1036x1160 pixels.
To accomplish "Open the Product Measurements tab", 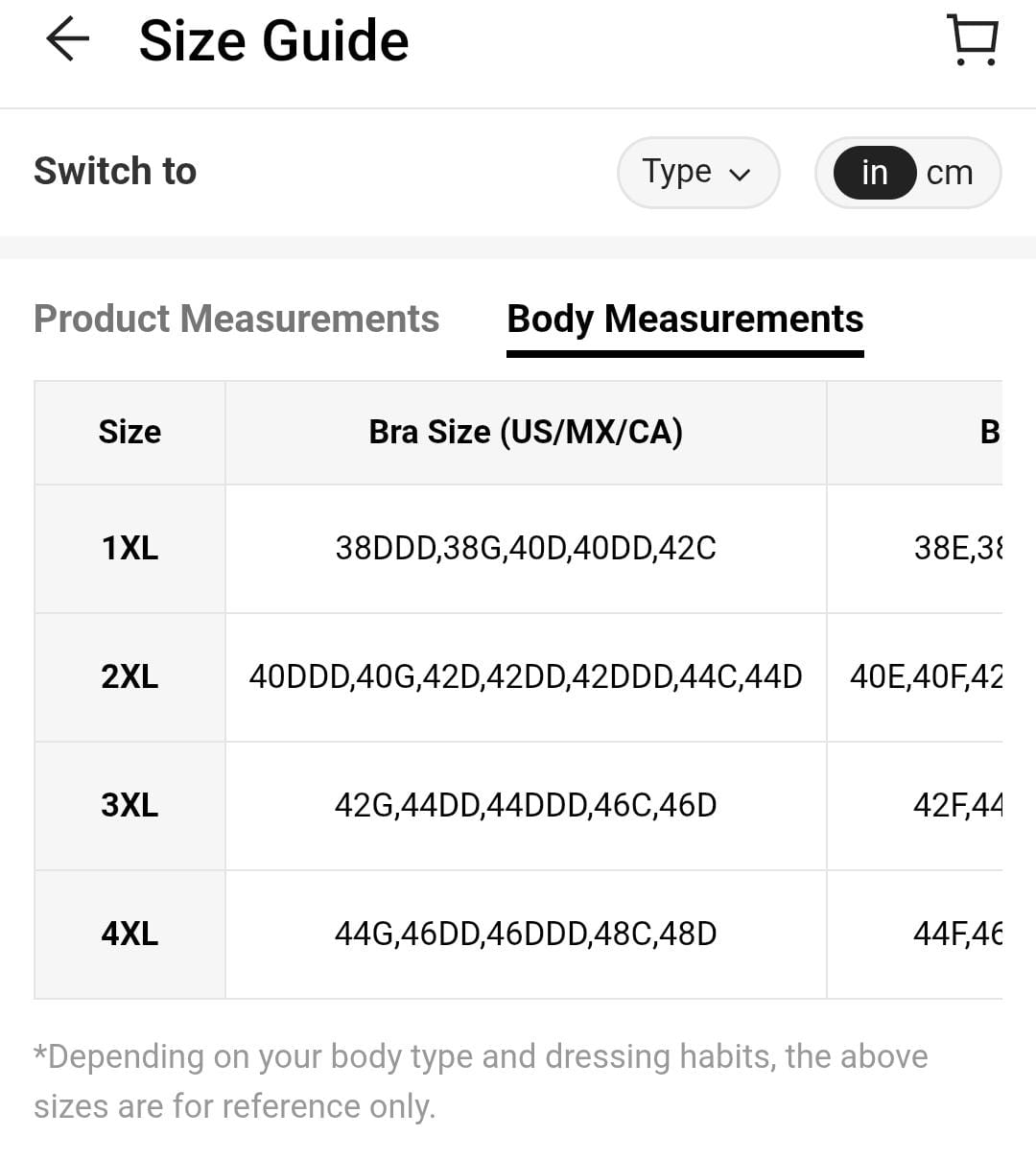I will (236, 319).
